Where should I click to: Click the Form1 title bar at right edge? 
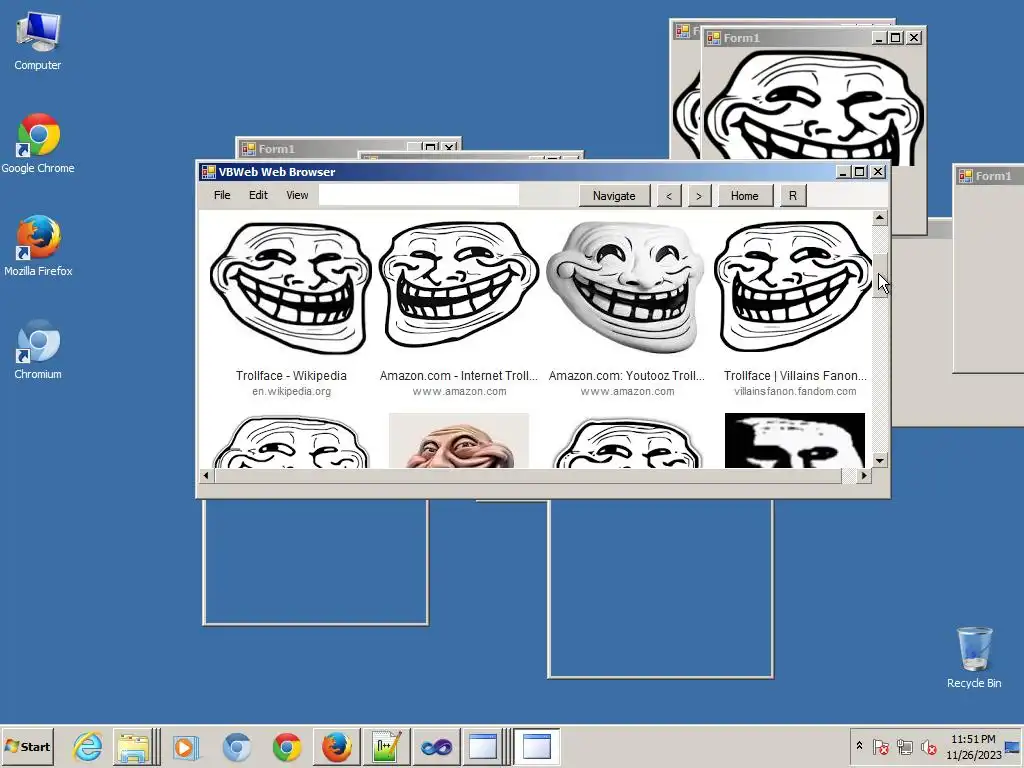pyautogui.click(x=990, y=176)
